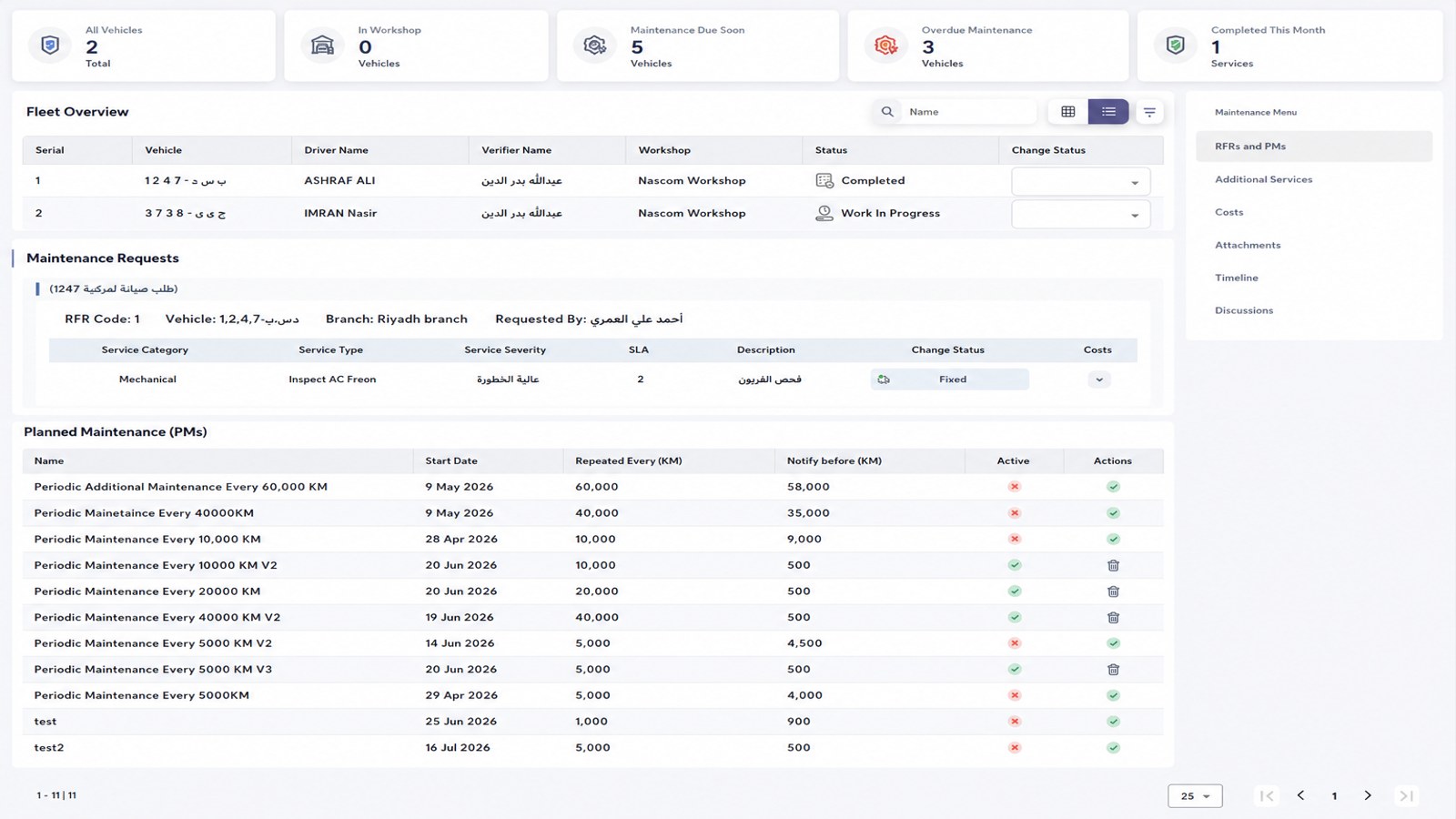The width and height of the screenshot is (1456, 819).
Task: Toggle Active status for Every 20000 KM
Action: 1015,591
